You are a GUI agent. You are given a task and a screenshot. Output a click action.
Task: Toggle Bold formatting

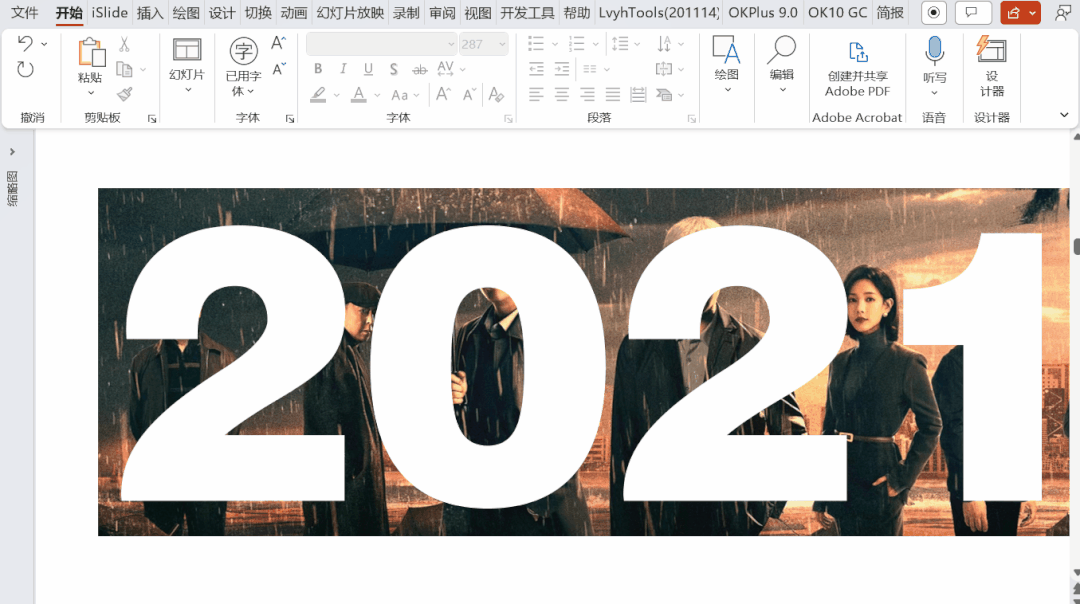tap(318, 69)
